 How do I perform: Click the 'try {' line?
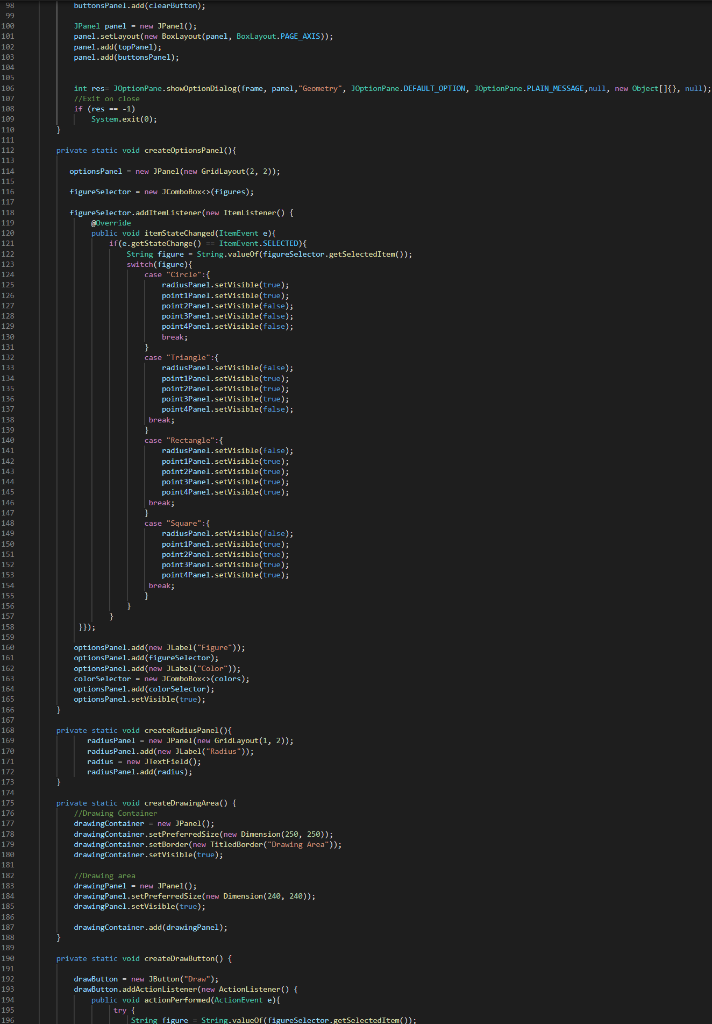pyautogui.click(x=124, y=1011)
